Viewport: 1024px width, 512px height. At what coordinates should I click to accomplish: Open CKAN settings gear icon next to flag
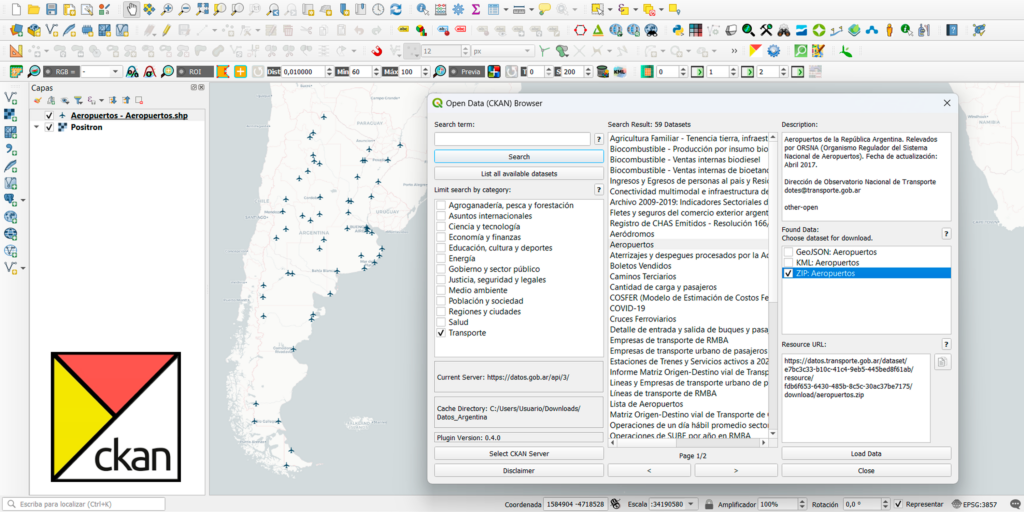coord(774,51)
